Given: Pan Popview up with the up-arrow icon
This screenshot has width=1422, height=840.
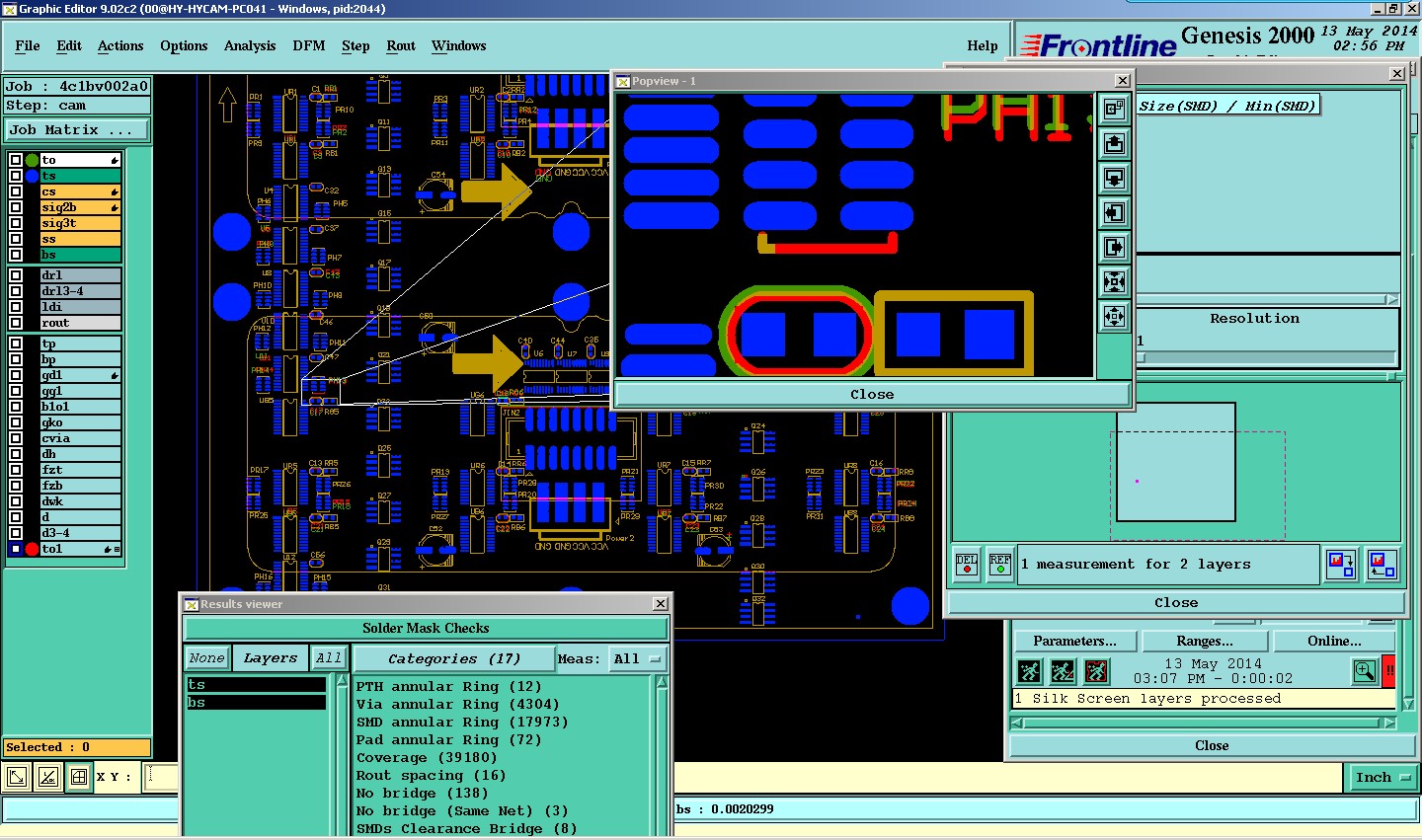Looking at the screenshot, I should (x=1114, y=144).
